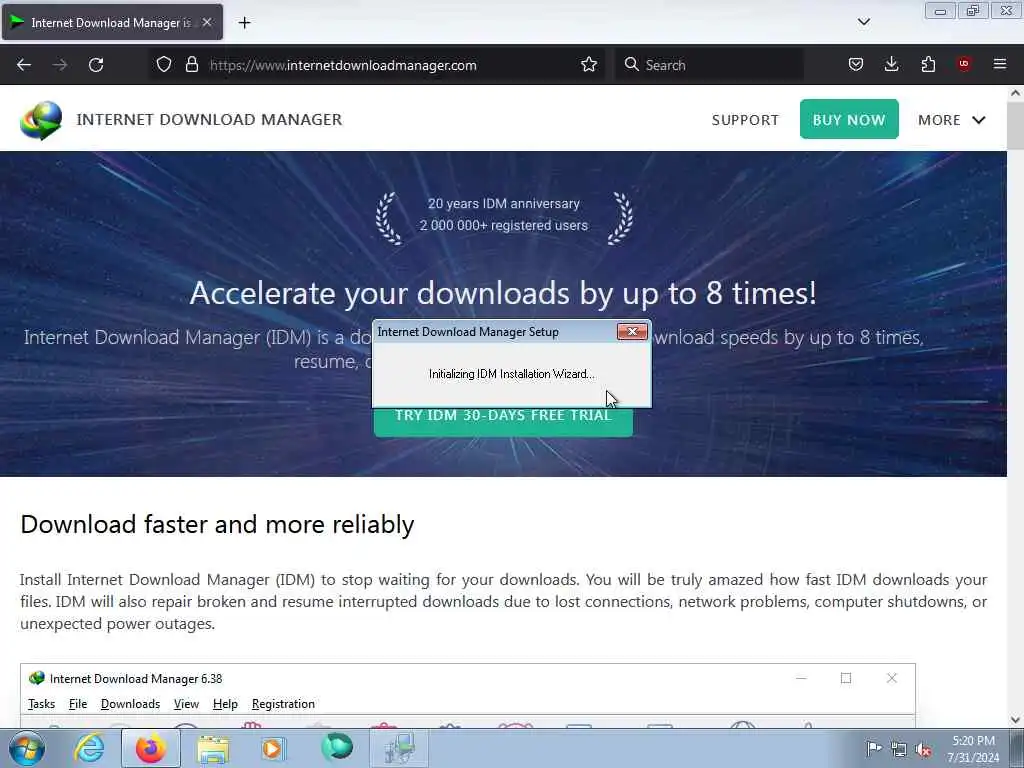Open the Firefox hamburger menu
The height and width of the screenshot is (768, 1024).
tap(1000, 64)
